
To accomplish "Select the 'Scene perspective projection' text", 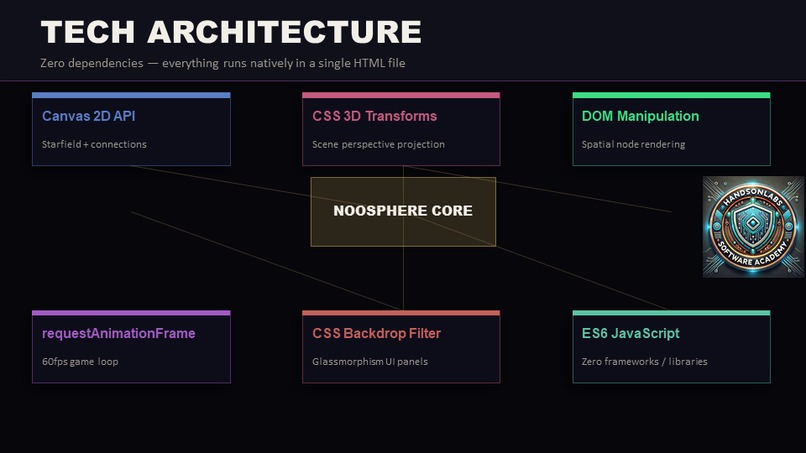I will point(378,144).
